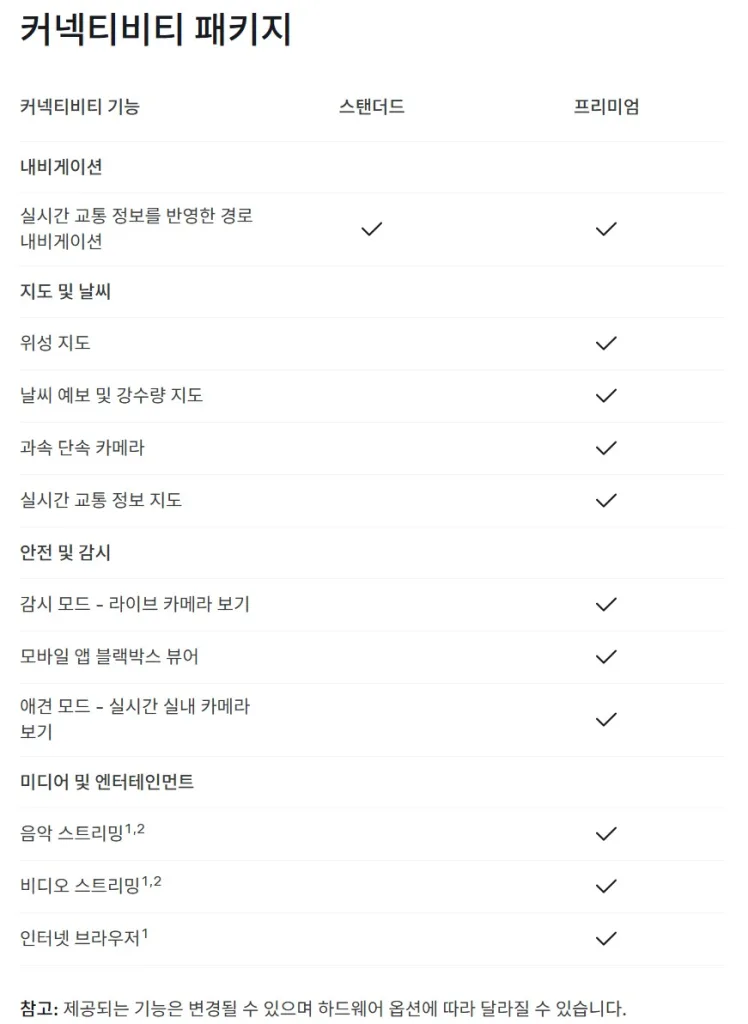This screenshot has height=1024, width=748.
Task: Click the checkmark for 인터넷 브라우저
Action: (606, 938)
